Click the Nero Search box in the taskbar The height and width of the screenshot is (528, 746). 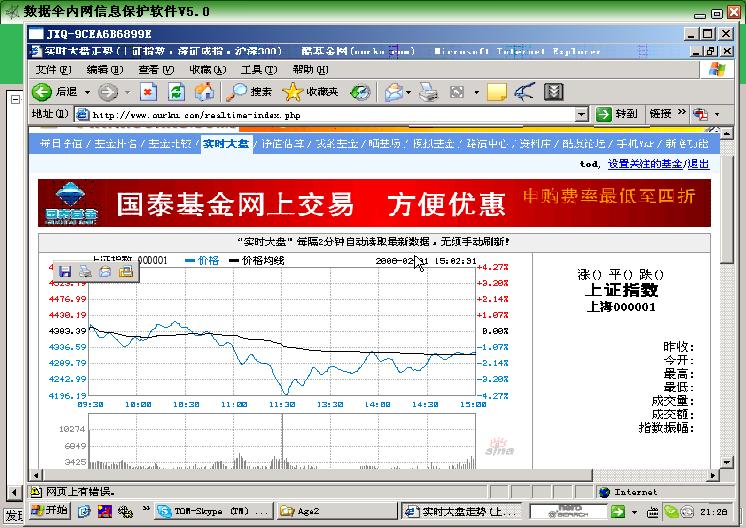[569, 512]
